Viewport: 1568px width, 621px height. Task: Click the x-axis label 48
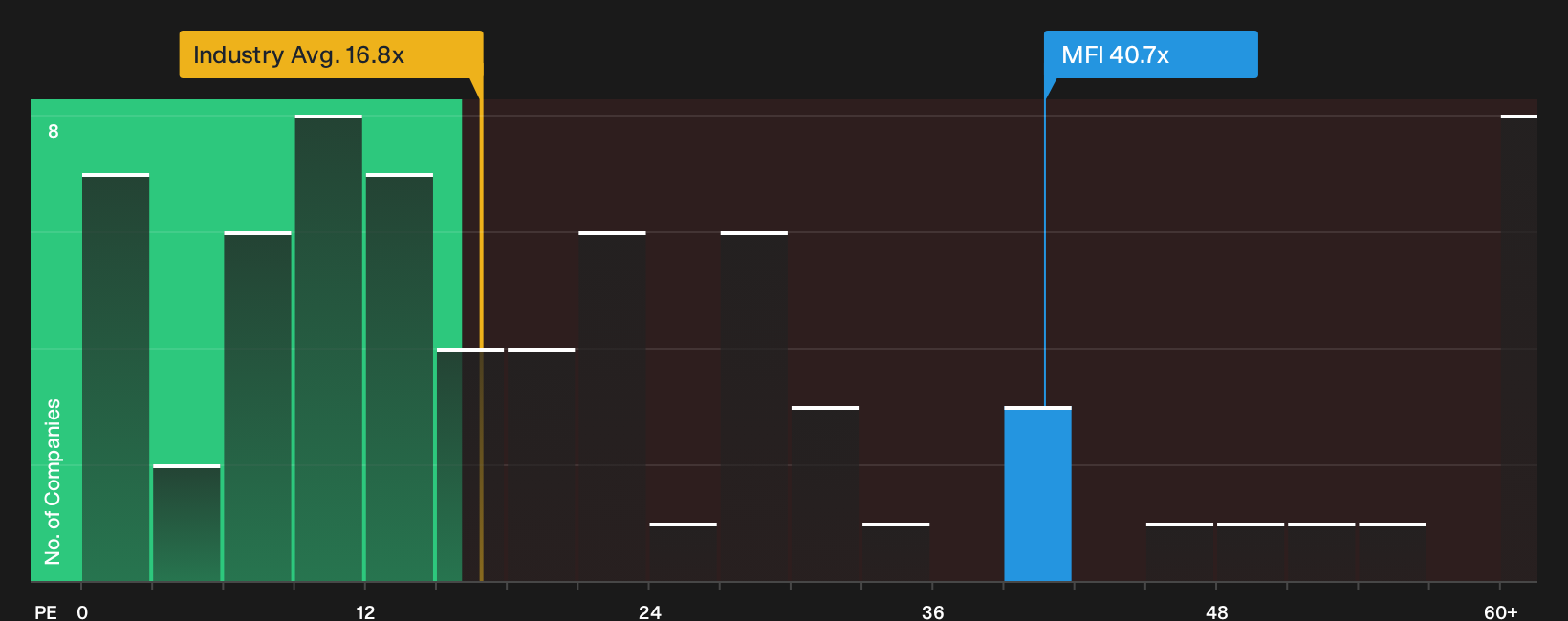(x=1216, y=612)
